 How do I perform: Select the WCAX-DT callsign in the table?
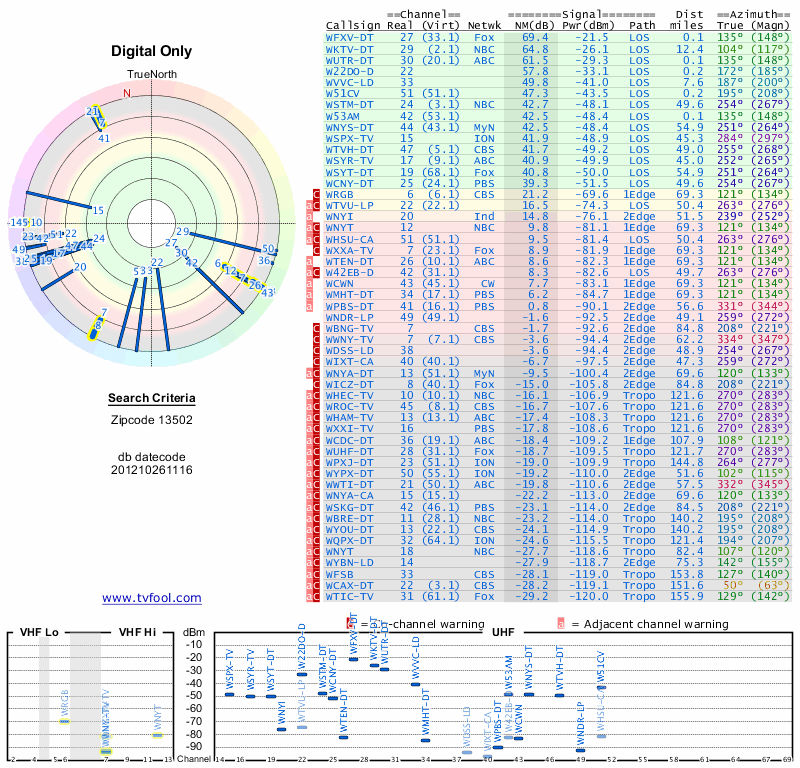(349, 586)
